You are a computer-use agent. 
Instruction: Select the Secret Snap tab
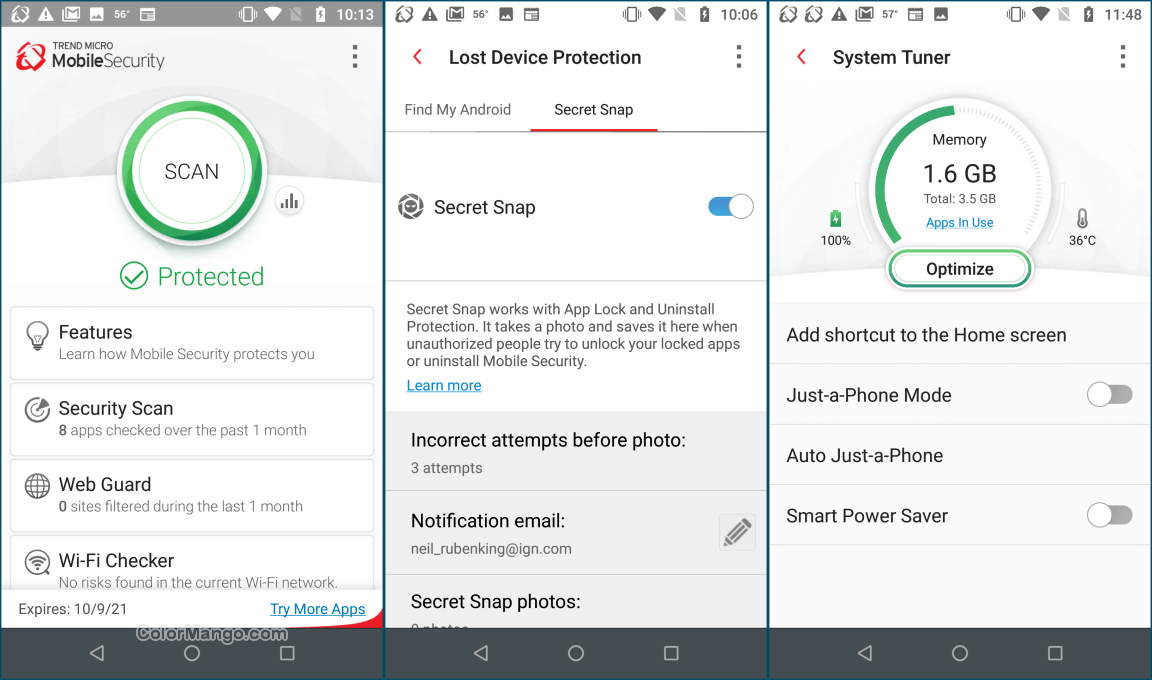pyautogui.click(x=594, y=109)
